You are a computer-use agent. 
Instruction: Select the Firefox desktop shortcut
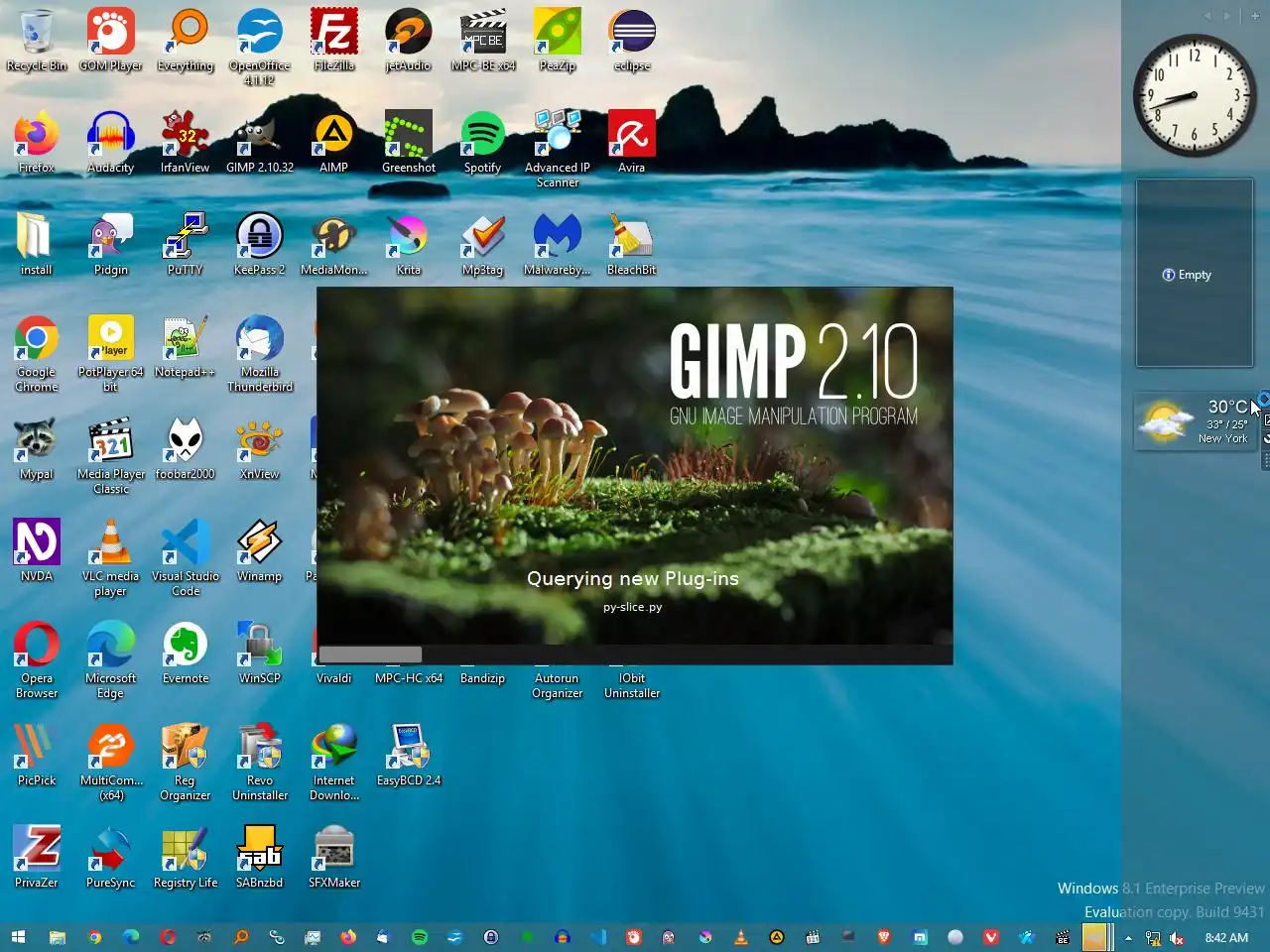[37, 142]
